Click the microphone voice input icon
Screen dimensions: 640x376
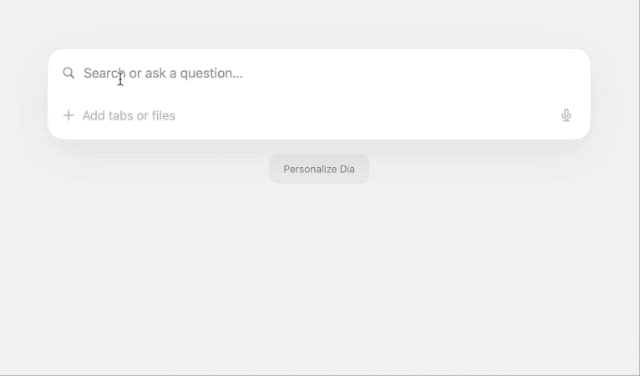566,116
